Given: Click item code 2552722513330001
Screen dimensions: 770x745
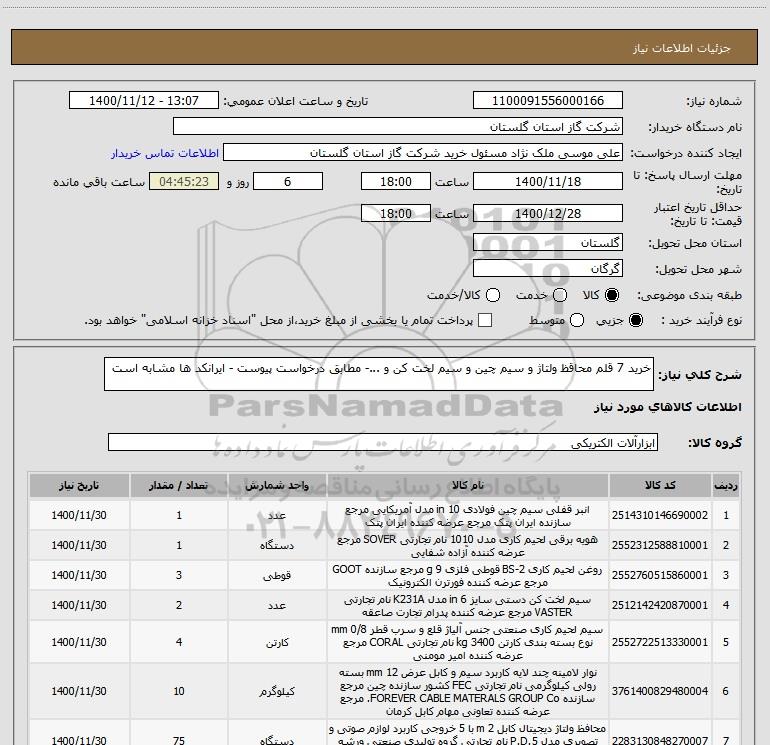Looking at the screenshot, I should pos(660,642).
